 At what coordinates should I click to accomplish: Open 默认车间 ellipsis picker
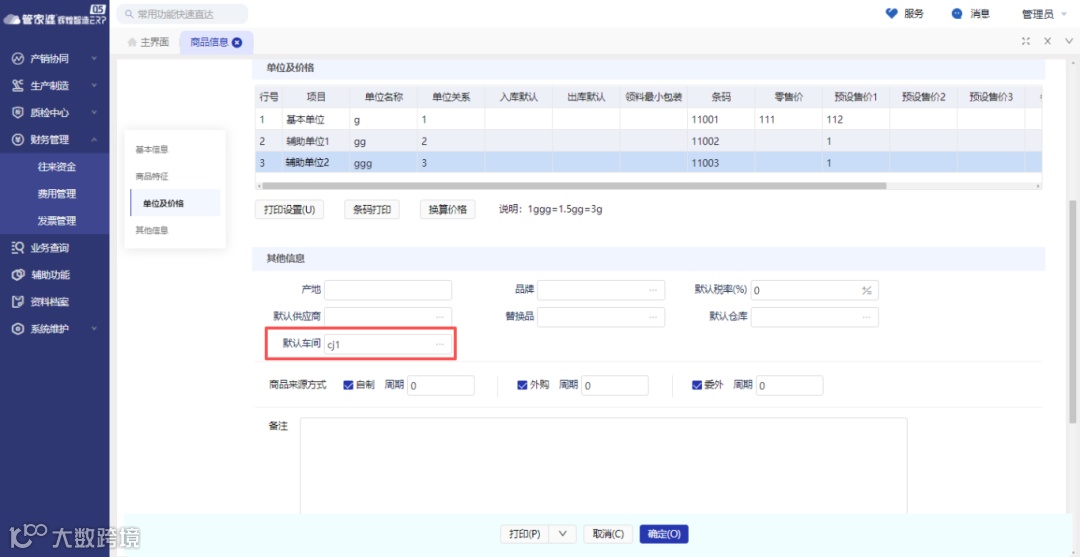tap(440, 344)
